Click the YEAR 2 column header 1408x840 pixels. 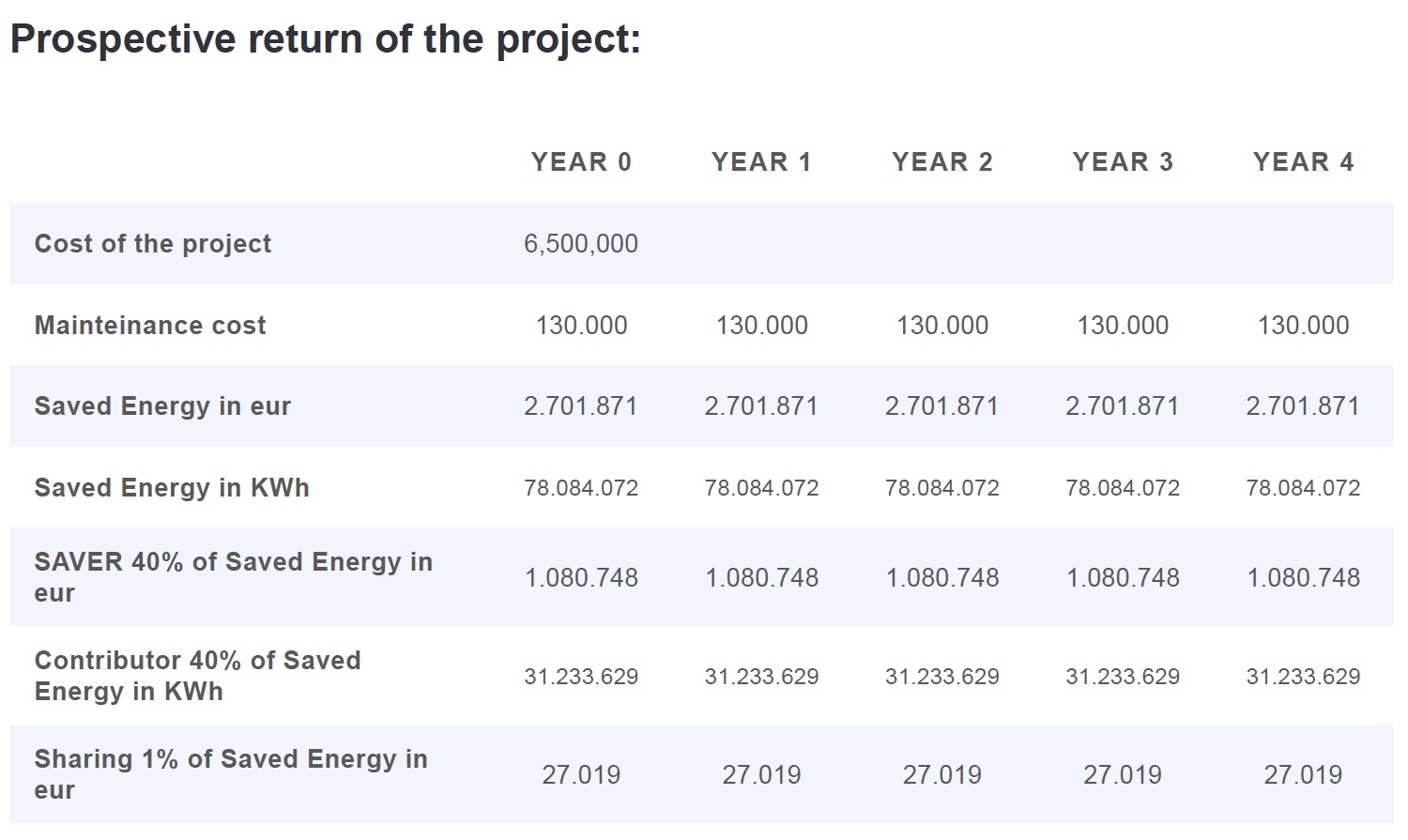(x=941, y=162)
